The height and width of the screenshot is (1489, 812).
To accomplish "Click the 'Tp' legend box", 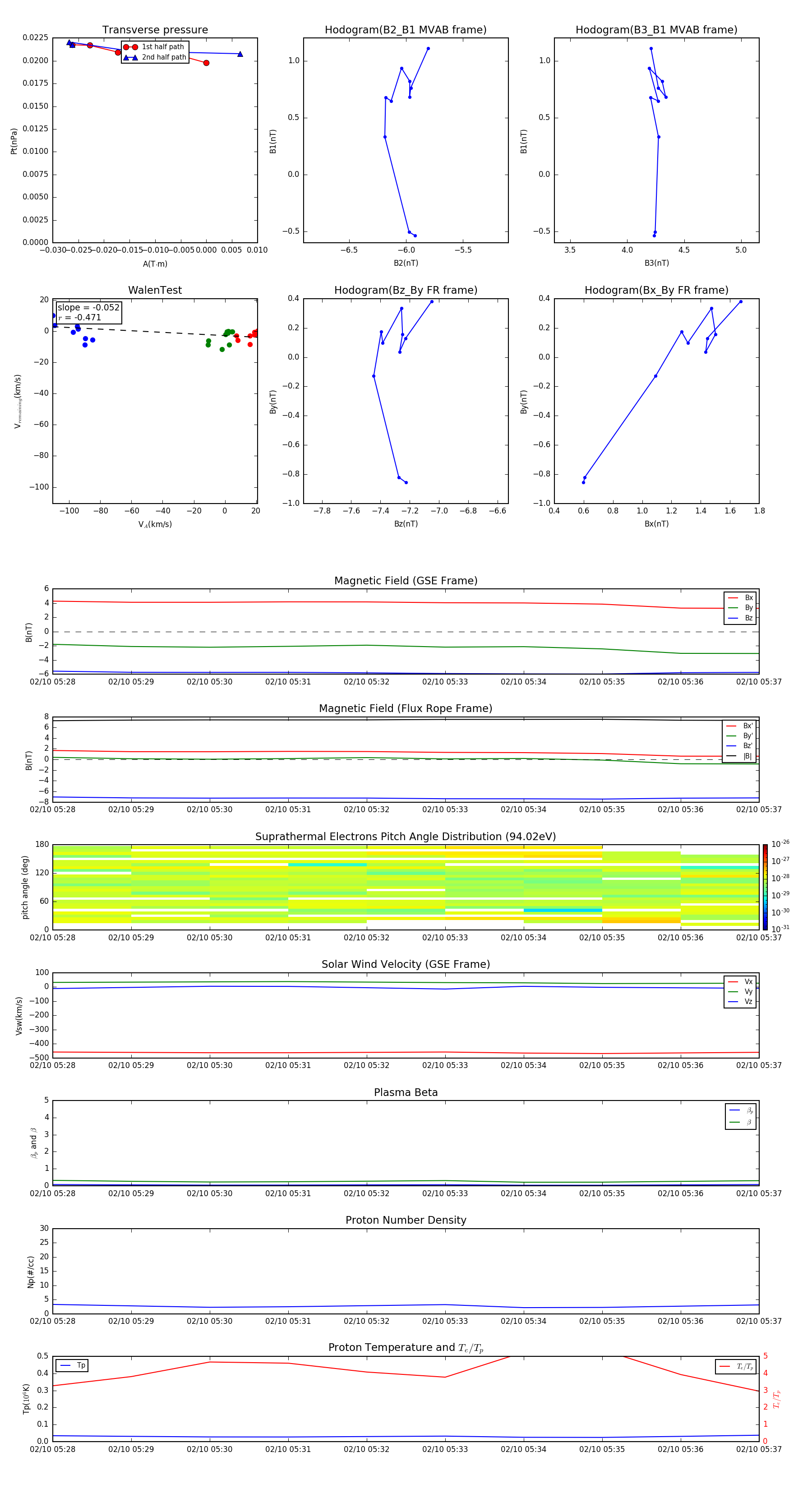I will coord(73,1366).
